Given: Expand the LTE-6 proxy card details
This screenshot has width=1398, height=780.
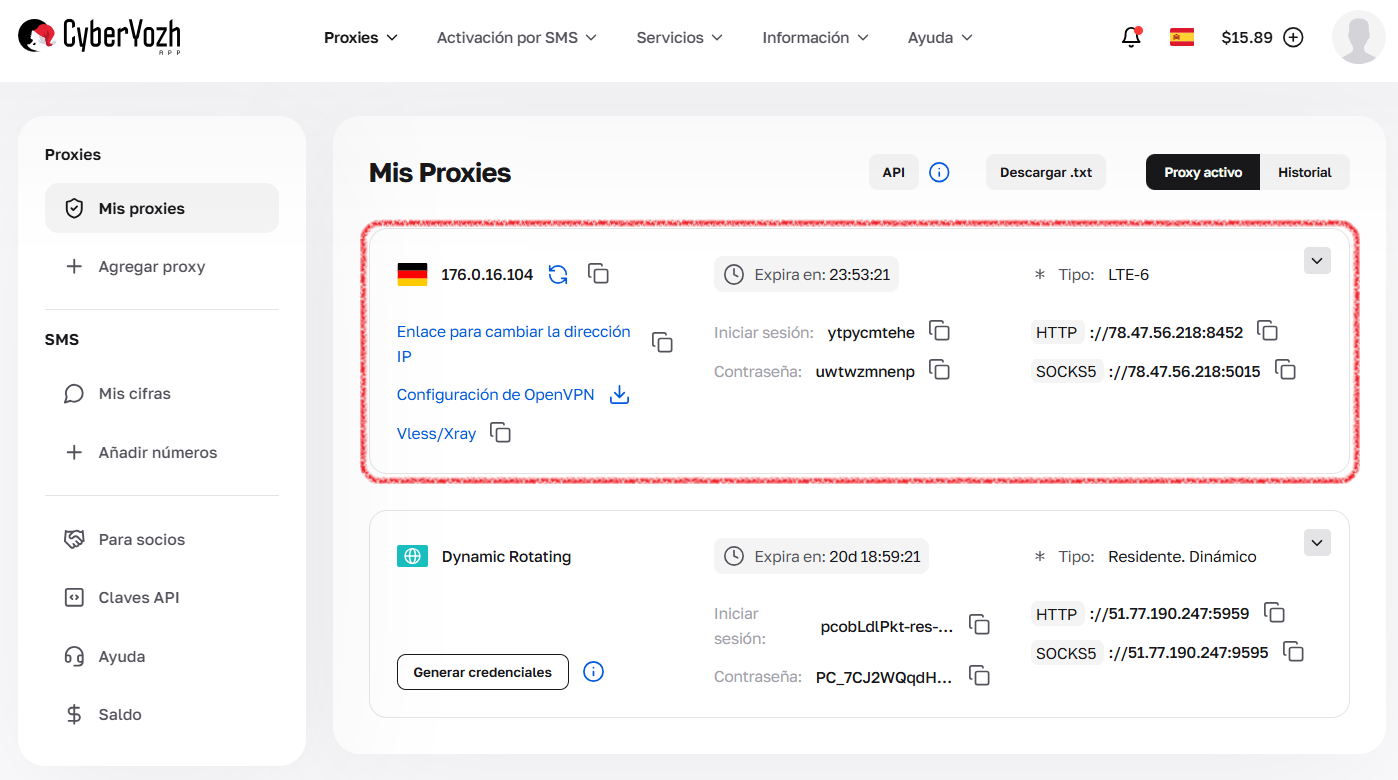Looking at the screenshot, I should point(1317,260).
